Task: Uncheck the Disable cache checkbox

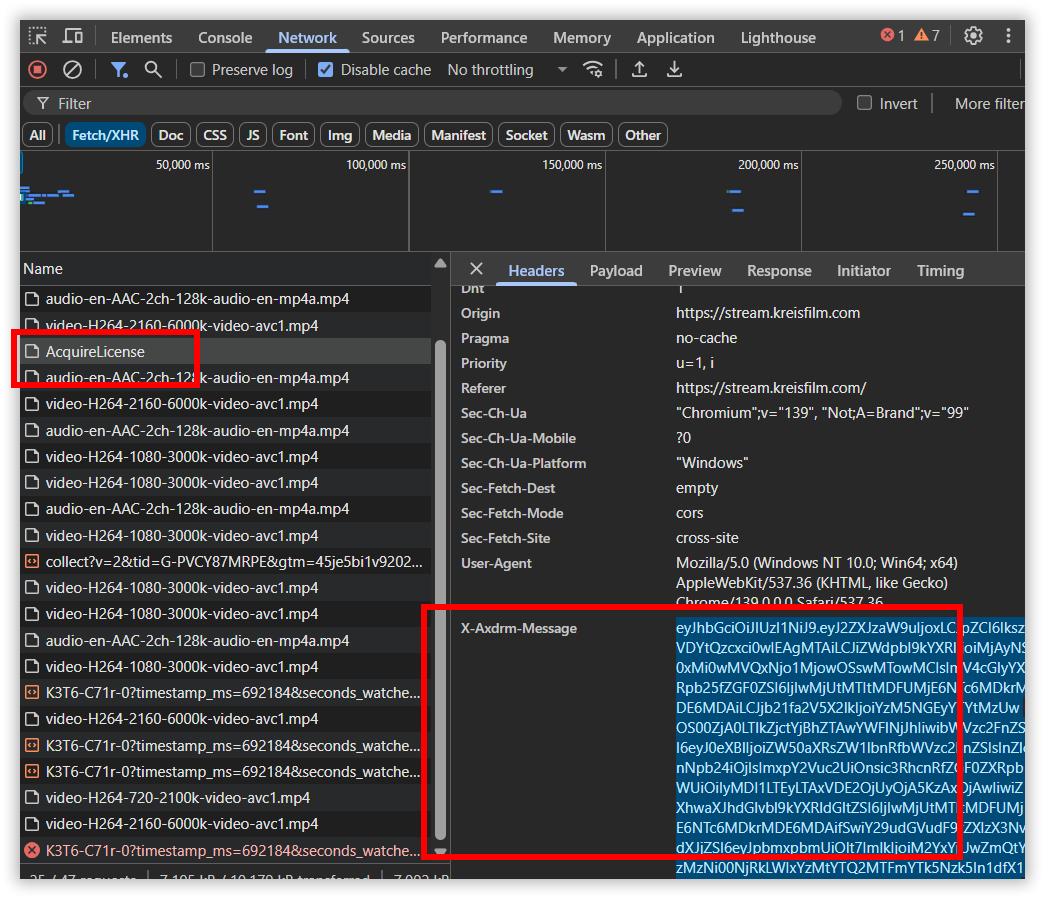Action: coord(325,70)
